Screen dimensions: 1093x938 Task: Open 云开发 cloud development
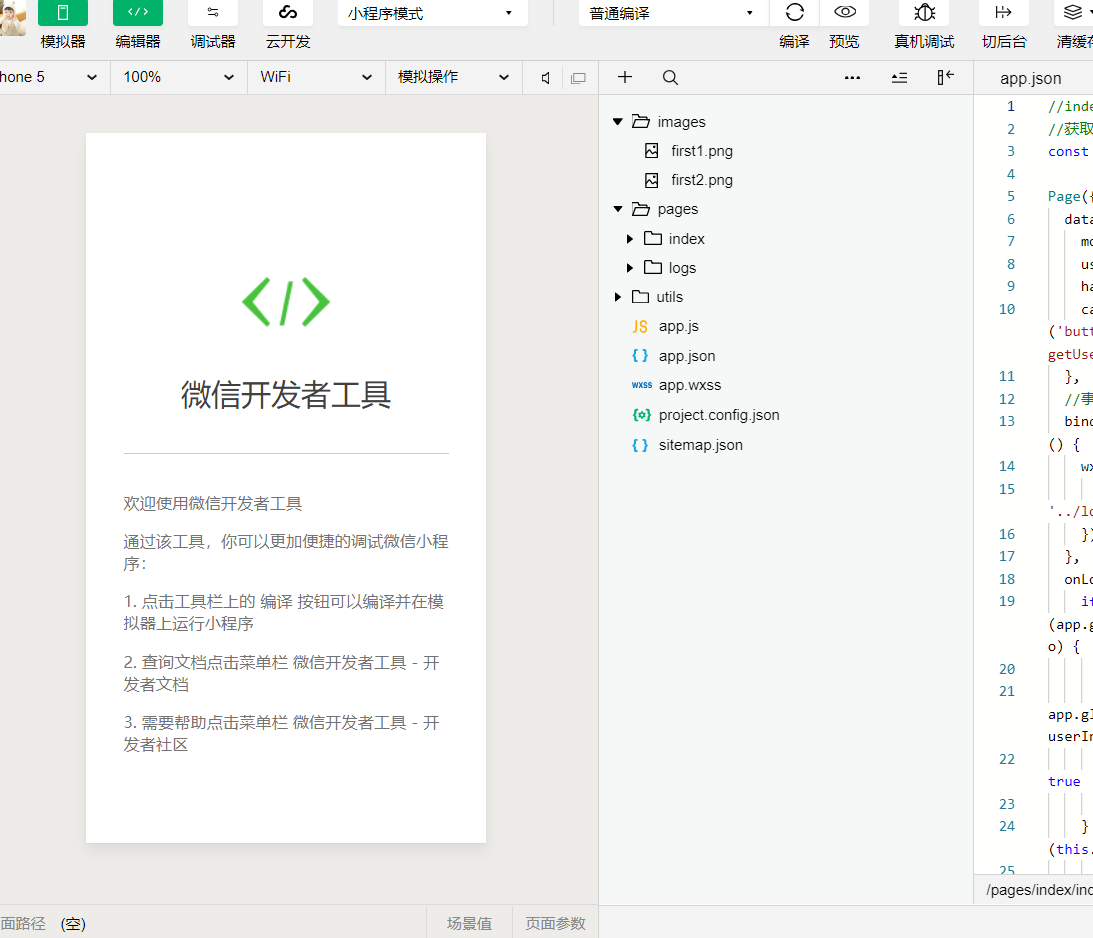(288, 13)
